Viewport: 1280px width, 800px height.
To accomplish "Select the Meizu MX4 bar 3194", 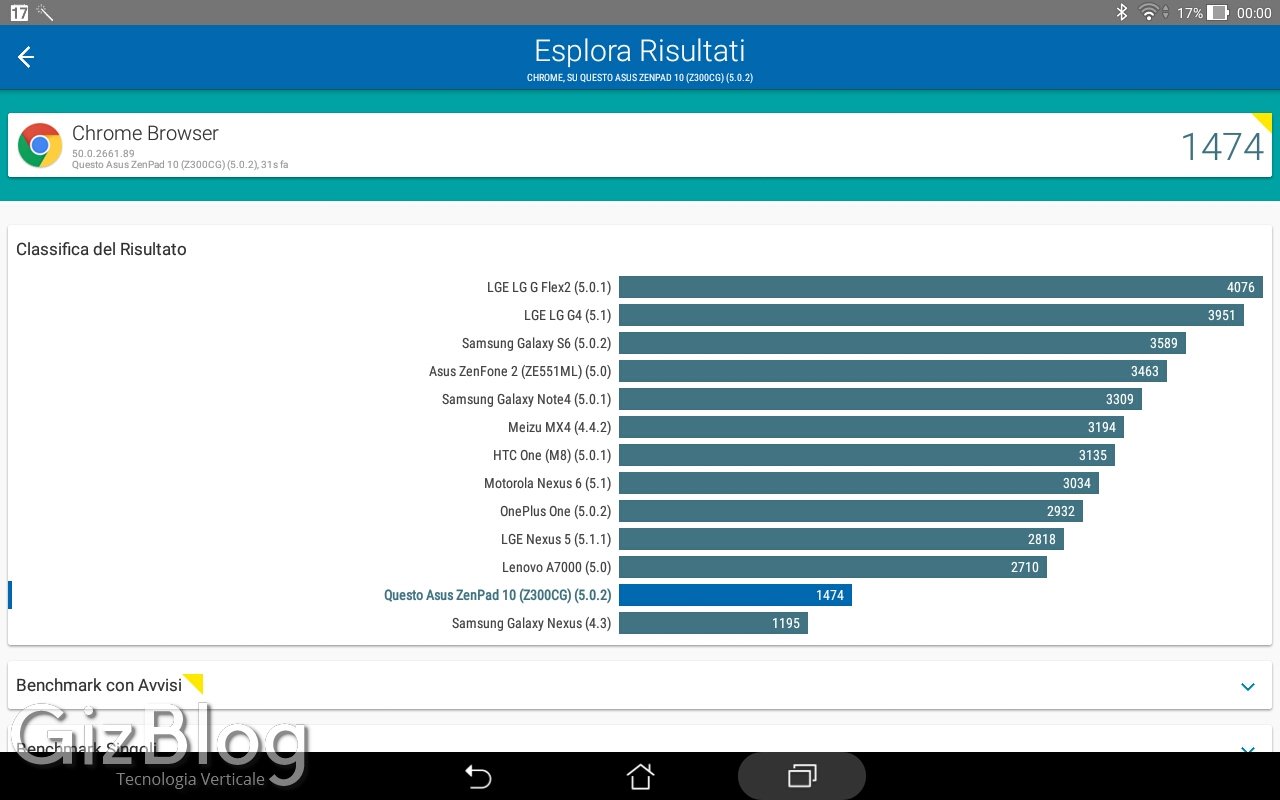I will coord(871,427).
